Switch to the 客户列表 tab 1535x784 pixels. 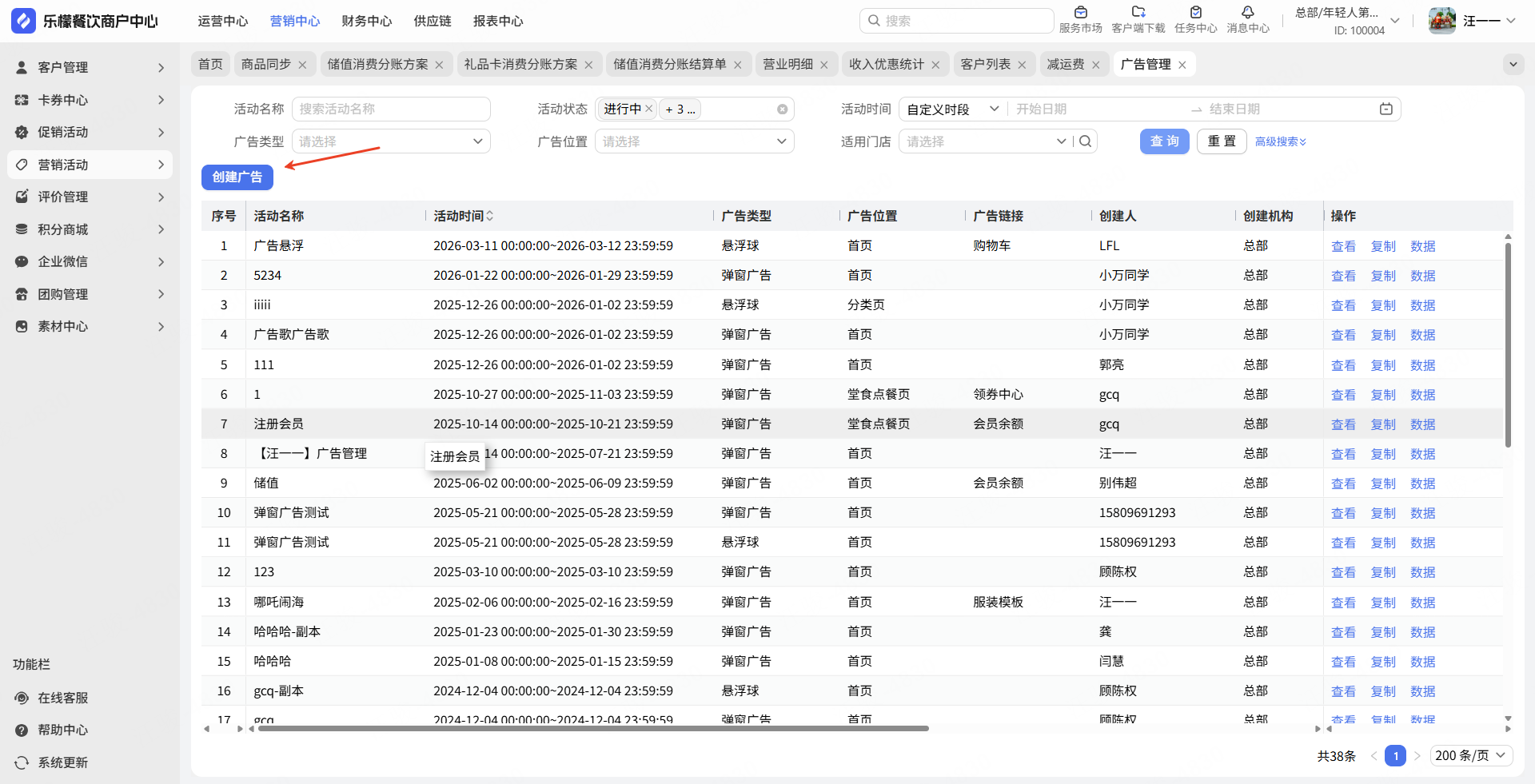(x=985, y=64)
